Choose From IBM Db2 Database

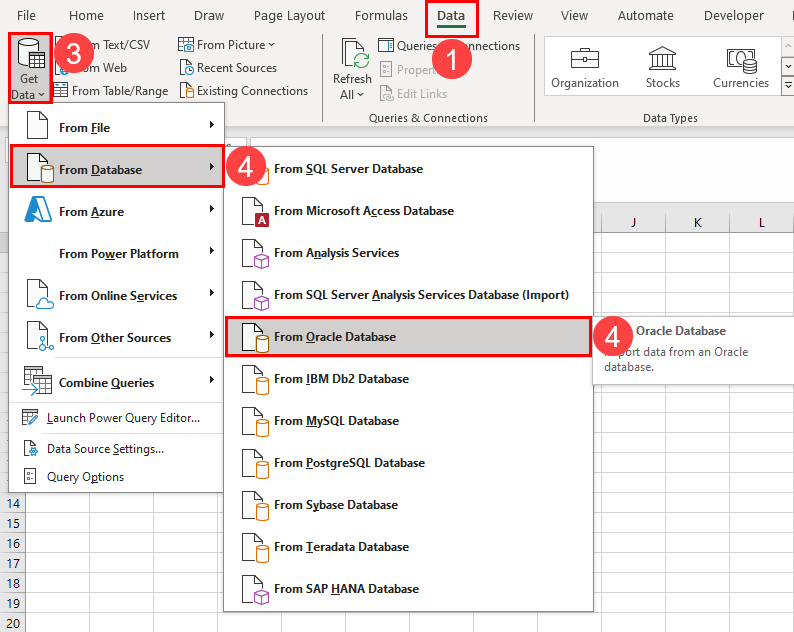pos(409,378)
